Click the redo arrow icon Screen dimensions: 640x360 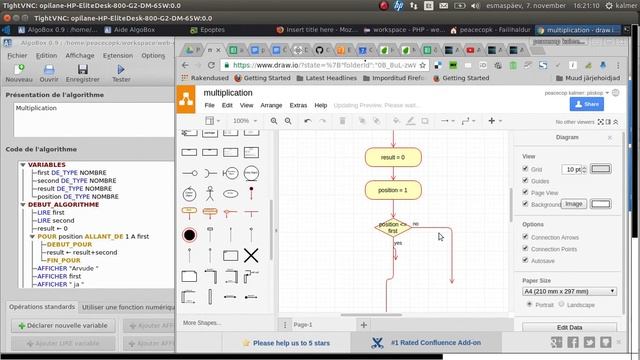click(x=322, y=121)
